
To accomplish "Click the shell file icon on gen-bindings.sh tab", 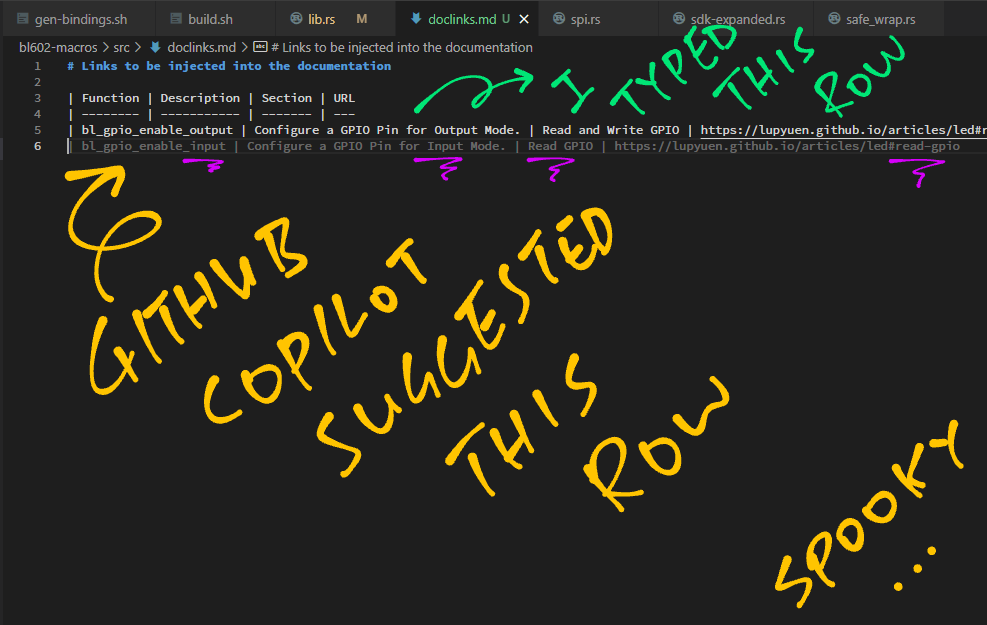I will [x=23, y=19].
